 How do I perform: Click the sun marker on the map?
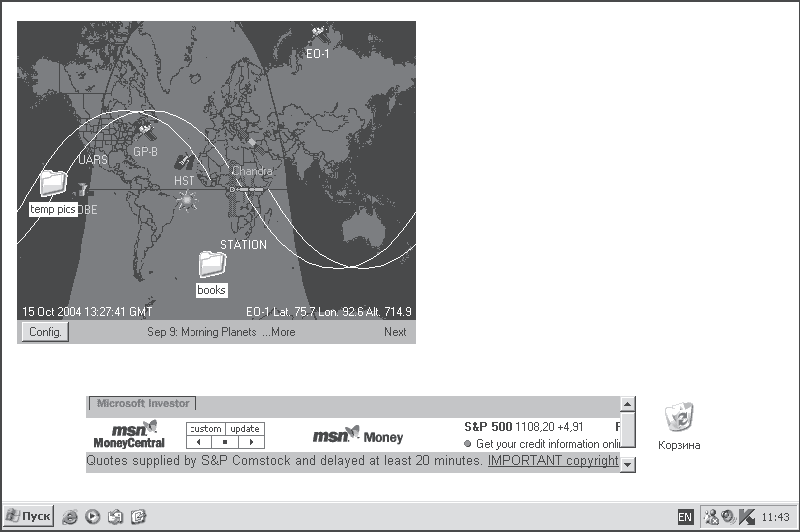point(187,201)
